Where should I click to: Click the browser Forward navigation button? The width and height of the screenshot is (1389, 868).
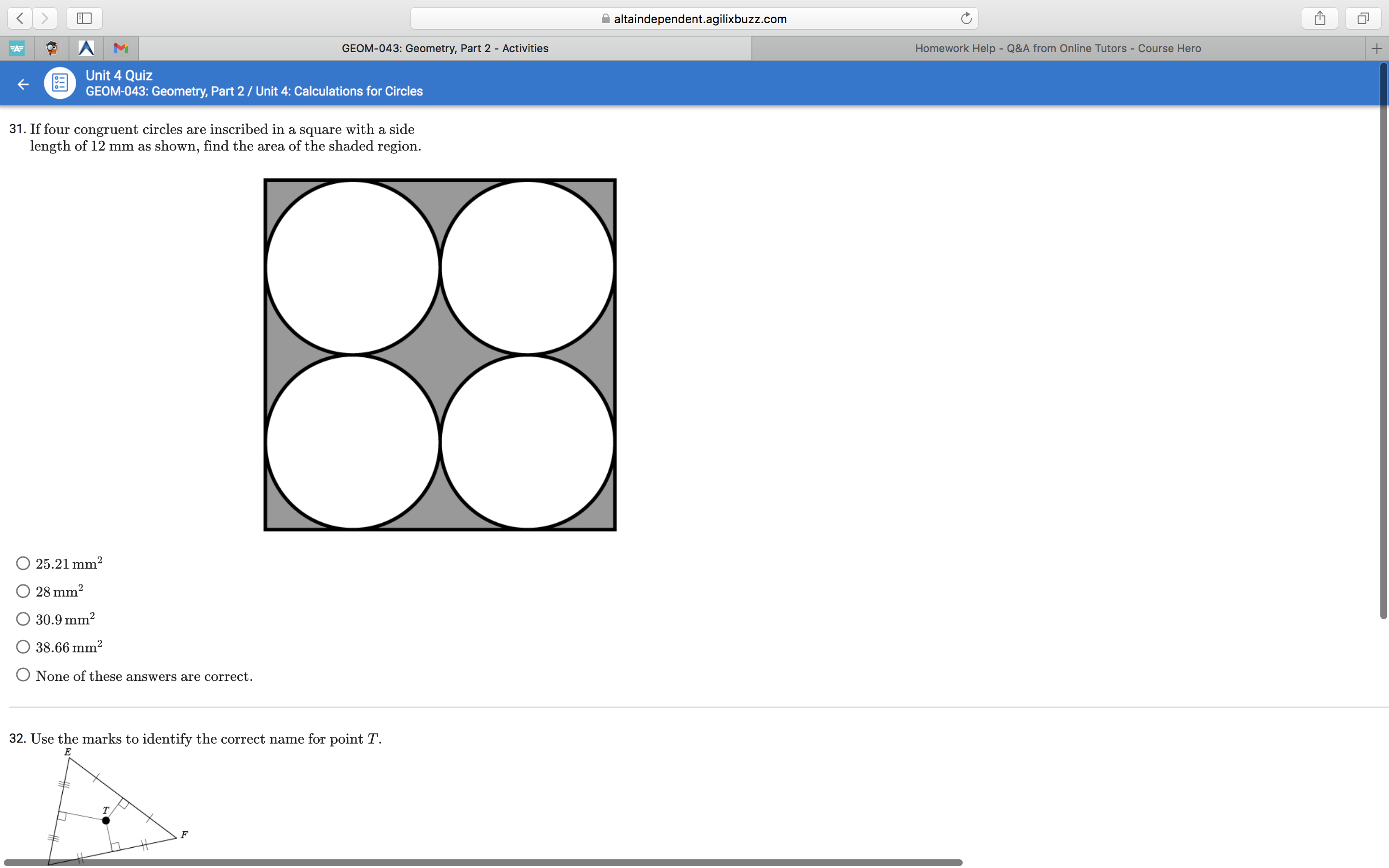pos(45,18)
